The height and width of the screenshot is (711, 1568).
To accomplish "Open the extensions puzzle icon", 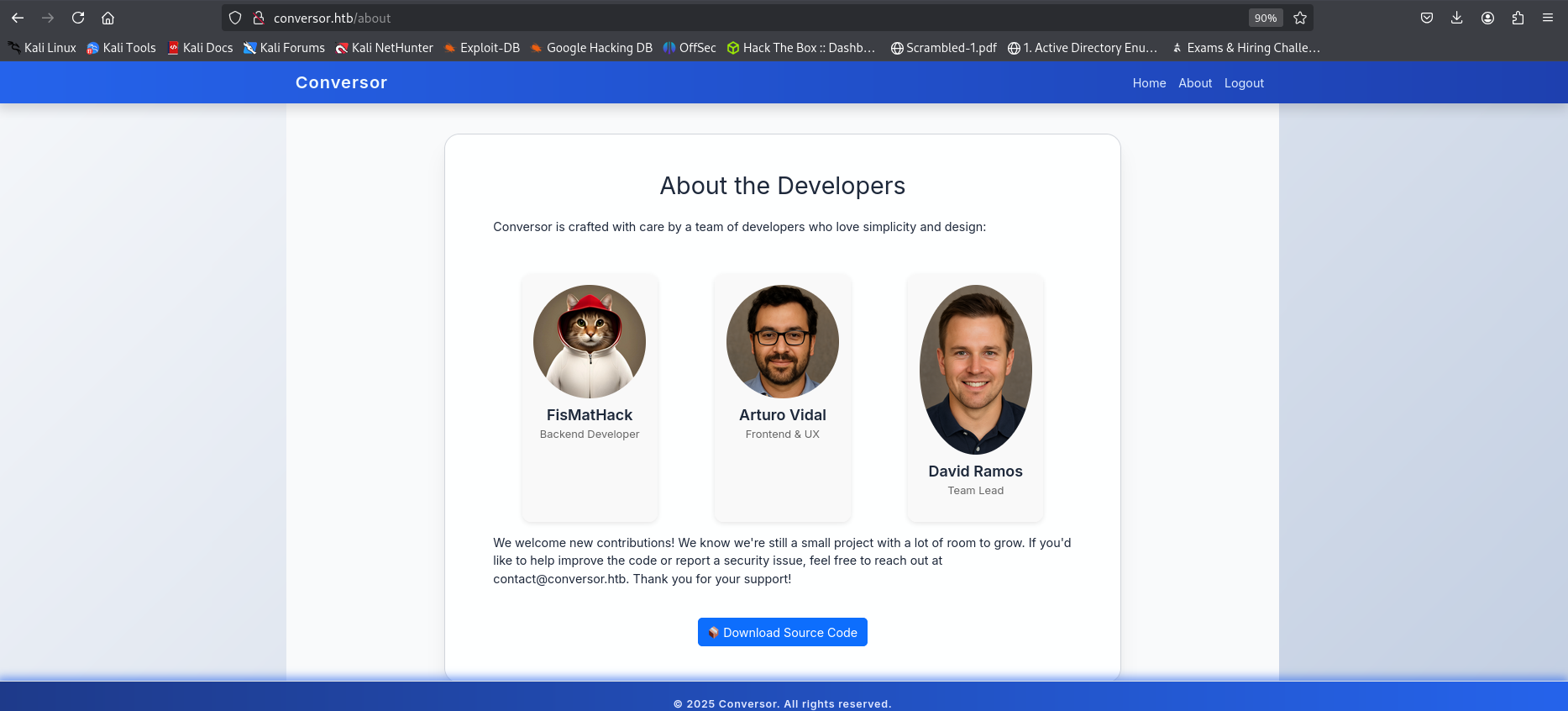I will [1518, 18].
